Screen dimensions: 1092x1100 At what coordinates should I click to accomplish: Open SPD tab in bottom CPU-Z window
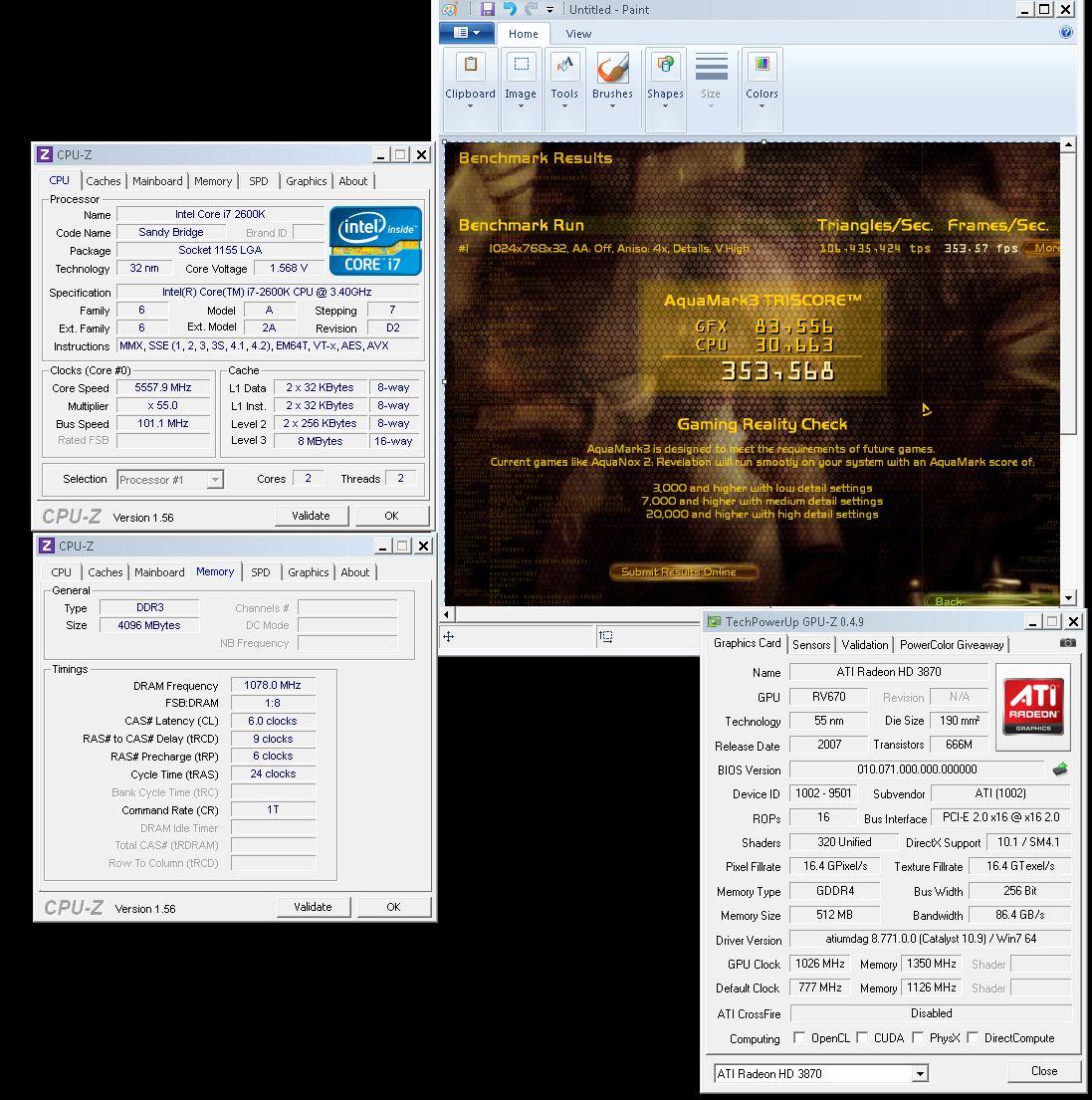tap(260, 572)
